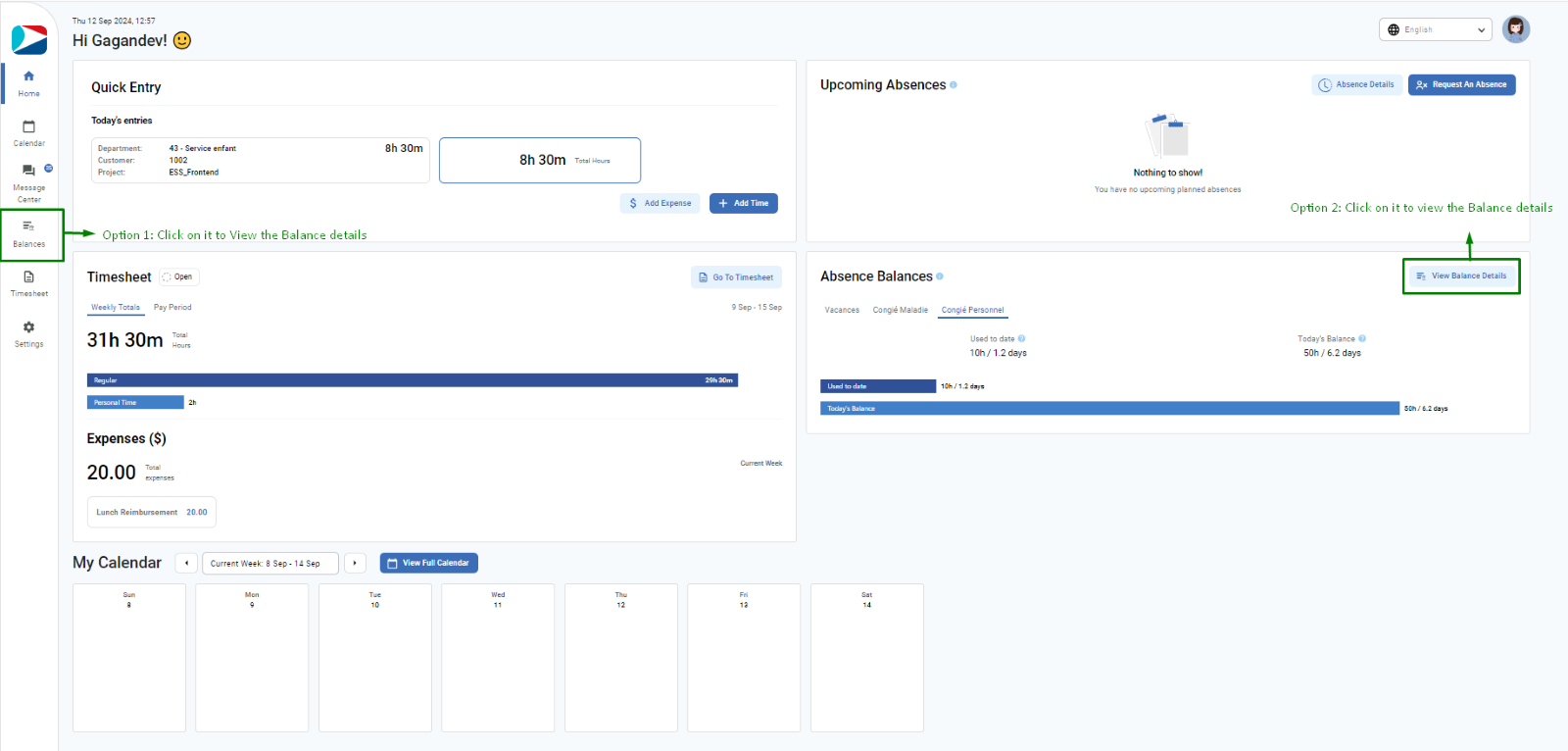1568x751 pixels.
Task: Switch to Weekly Totals tab
Action: [116, 308]
